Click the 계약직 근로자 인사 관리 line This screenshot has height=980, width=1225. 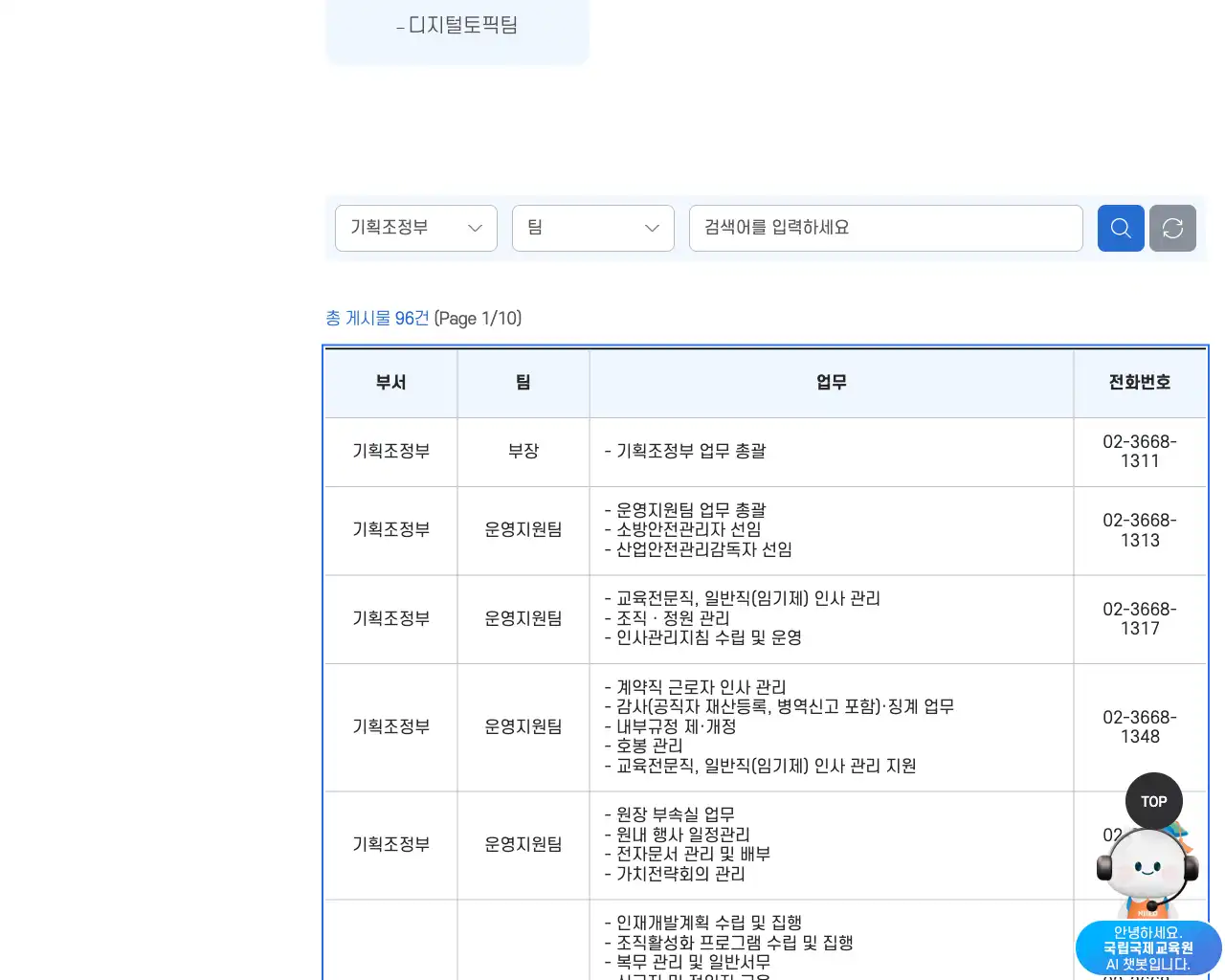[696, 687]
